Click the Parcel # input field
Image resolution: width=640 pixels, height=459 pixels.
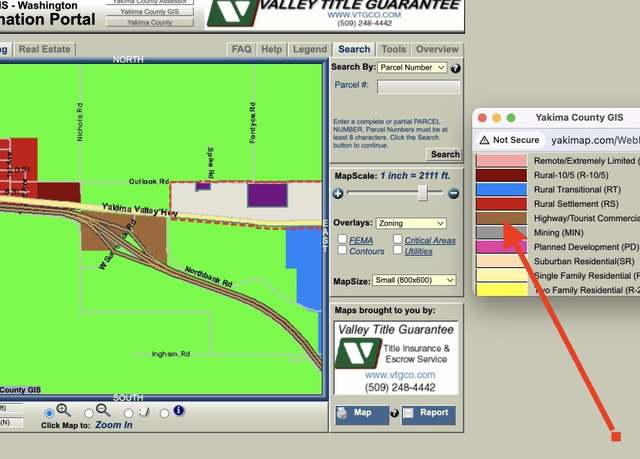tap(418, 87)
